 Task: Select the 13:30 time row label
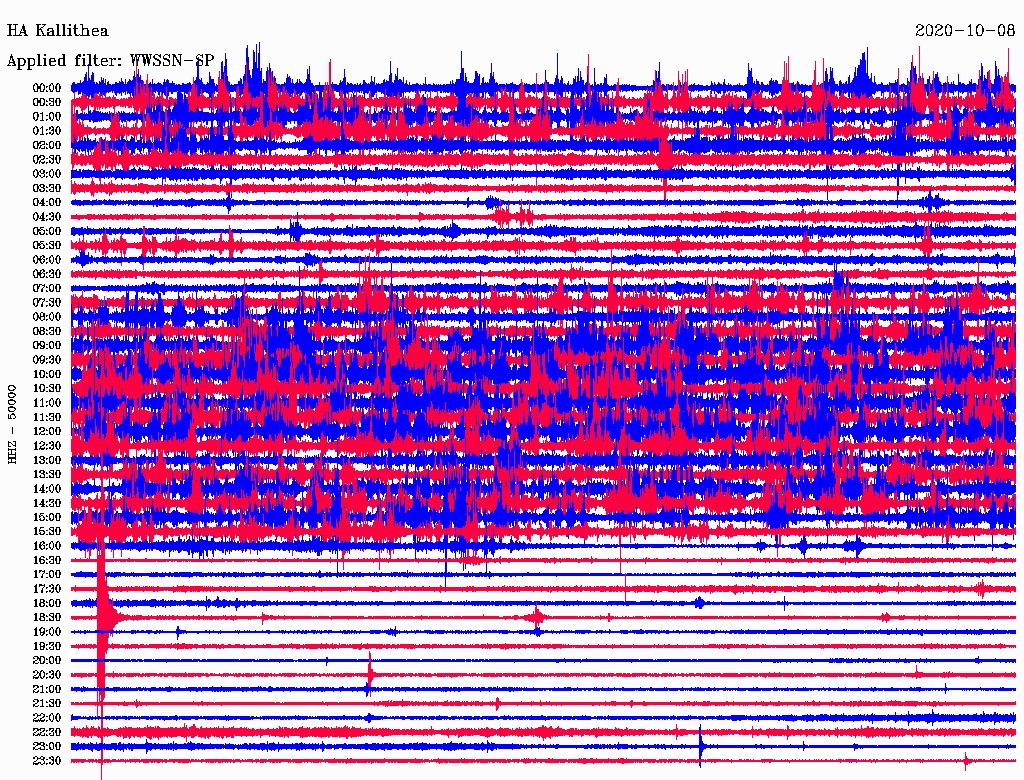[x=47, y=474]
